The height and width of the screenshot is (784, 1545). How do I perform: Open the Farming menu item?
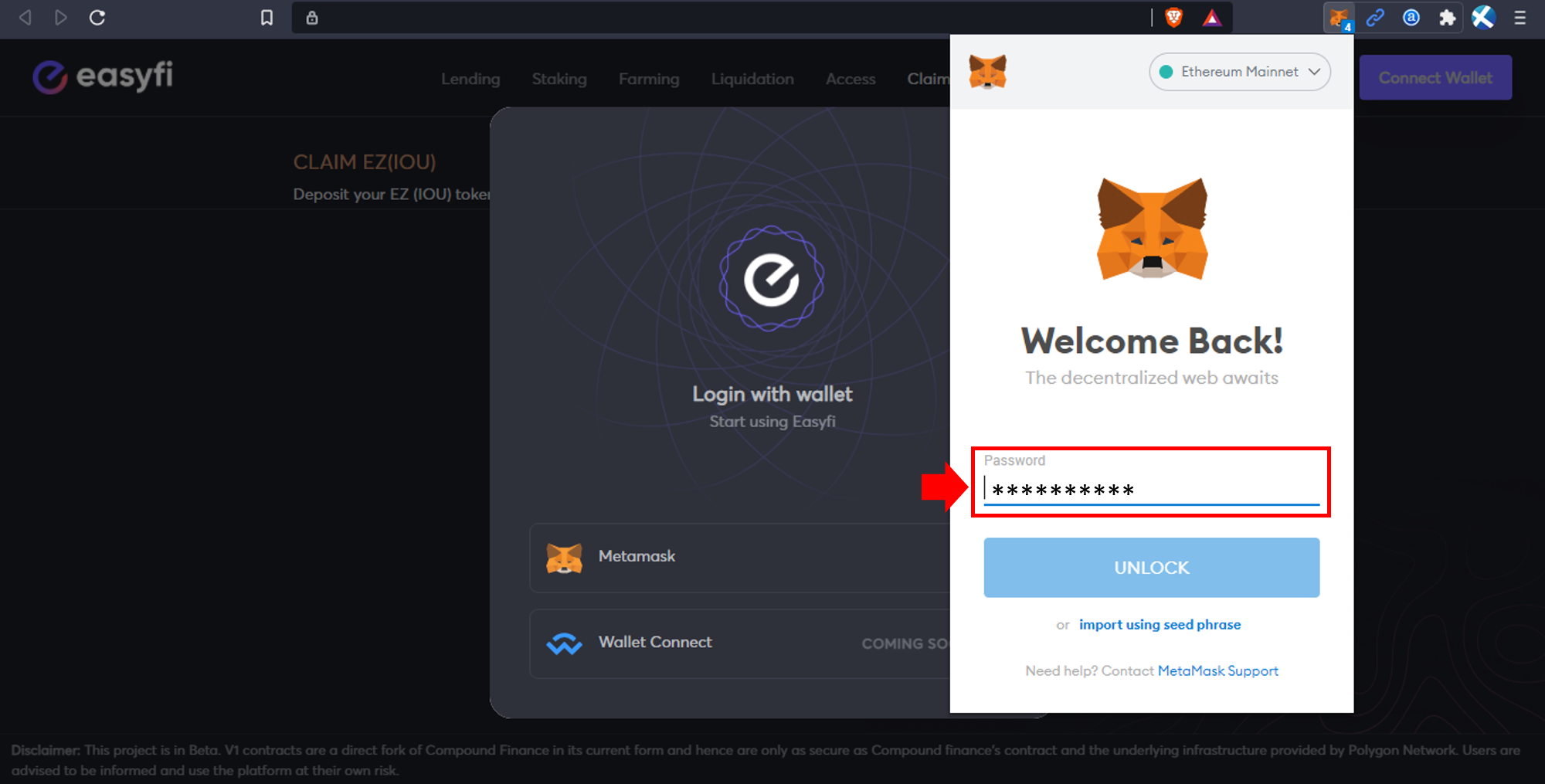pos(649,79)
